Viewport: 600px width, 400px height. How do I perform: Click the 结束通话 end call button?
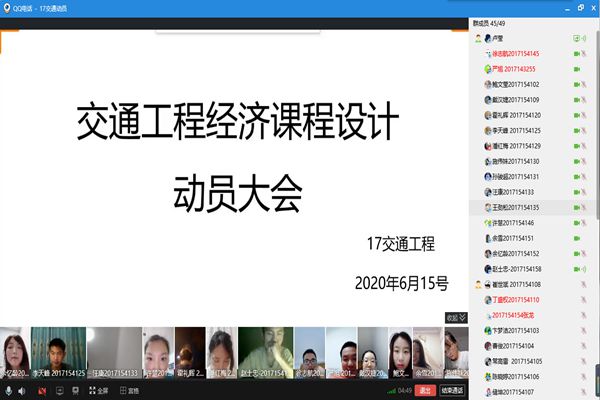(452, 391)
